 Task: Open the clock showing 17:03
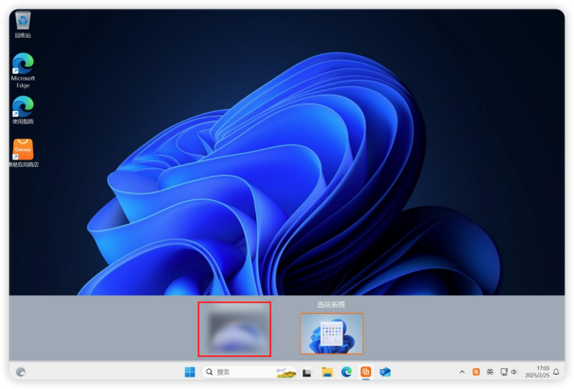tap(537, 372)
